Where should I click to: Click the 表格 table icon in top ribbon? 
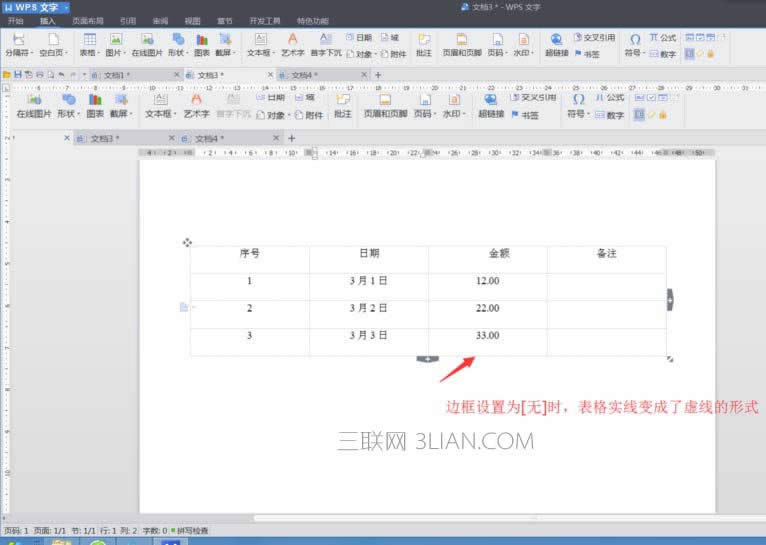click(x=89, y=40)
